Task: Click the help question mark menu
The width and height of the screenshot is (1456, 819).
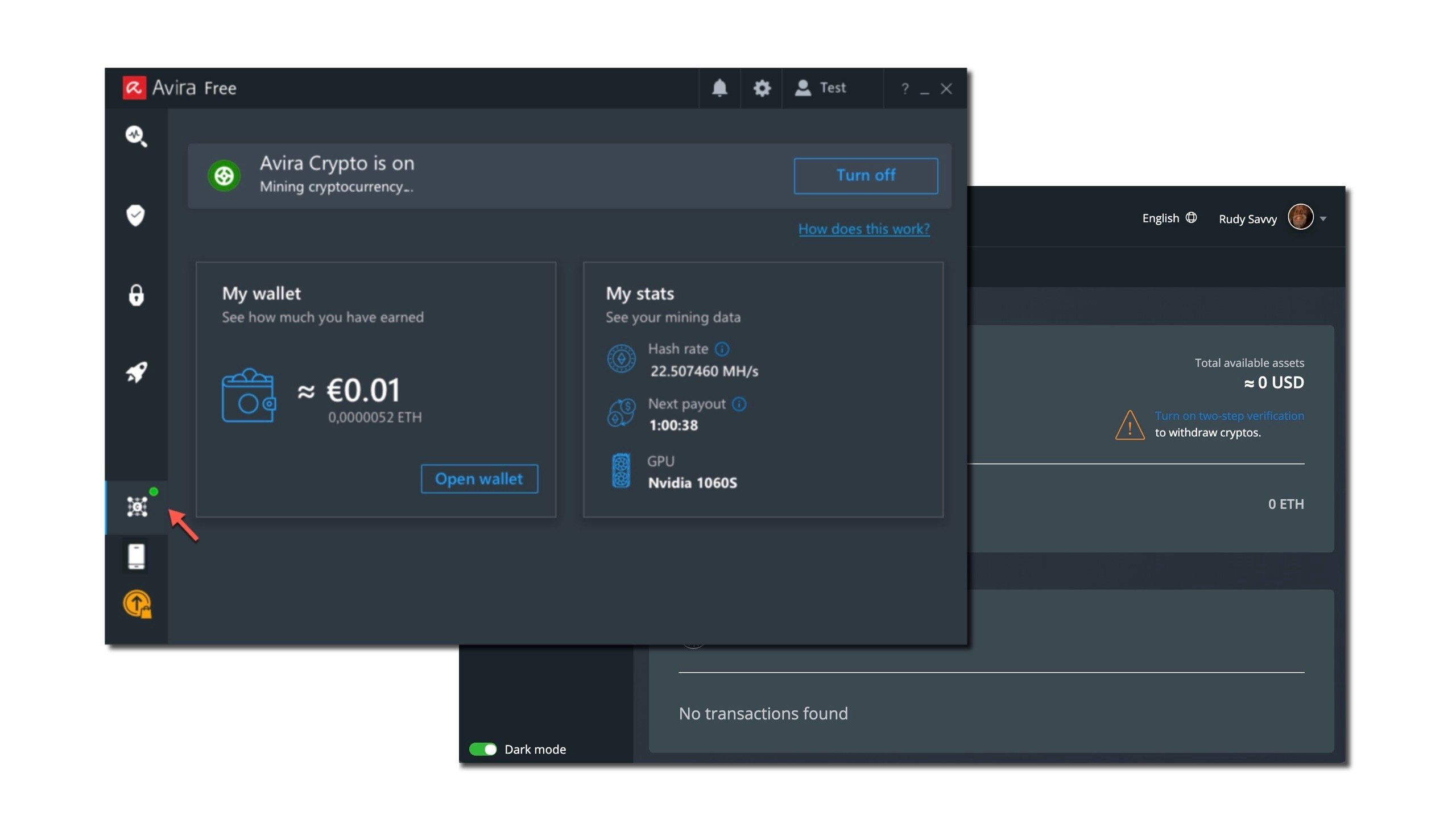Action: point(904,88)
